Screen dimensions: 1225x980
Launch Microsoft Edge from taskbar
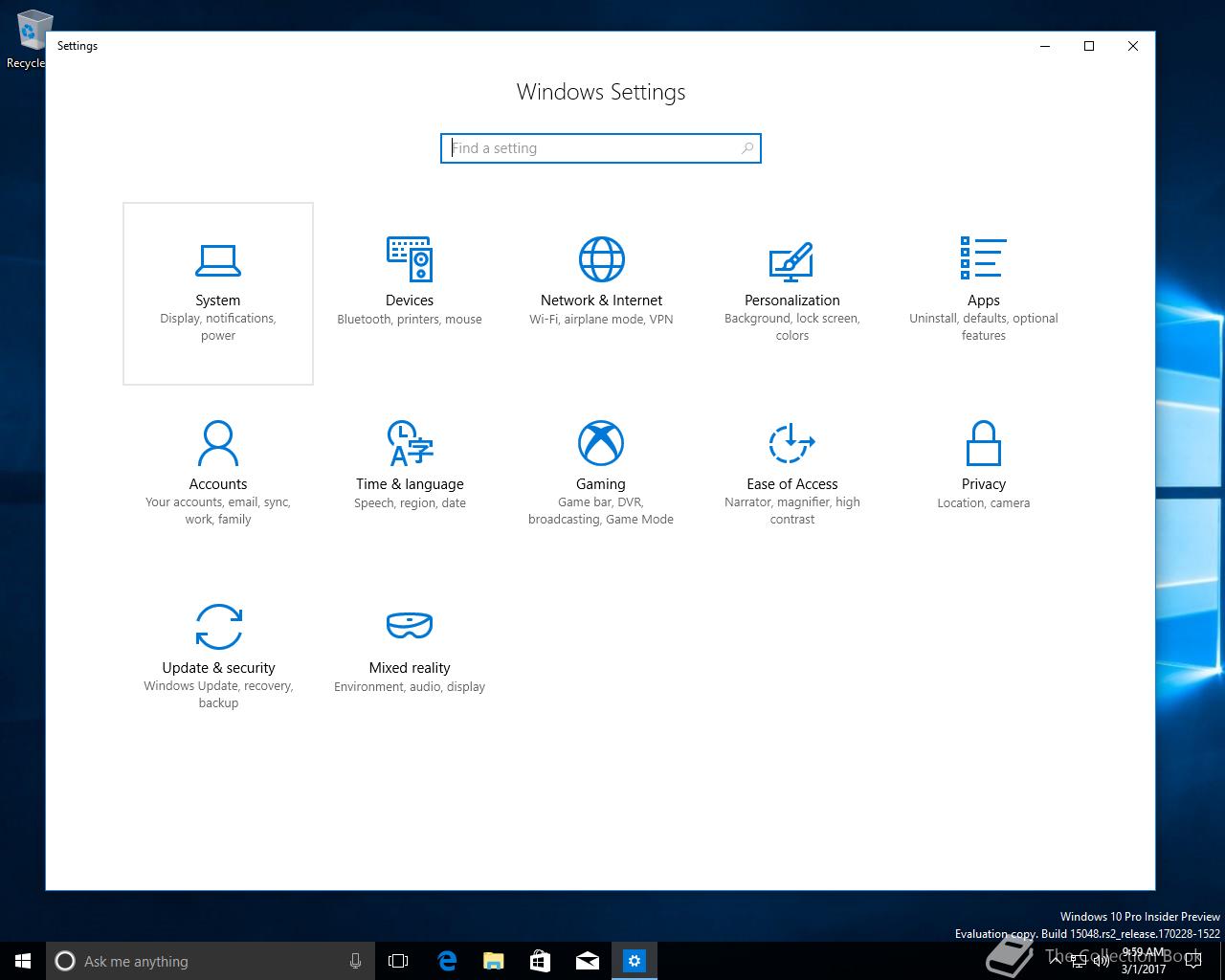click(447, 961)
